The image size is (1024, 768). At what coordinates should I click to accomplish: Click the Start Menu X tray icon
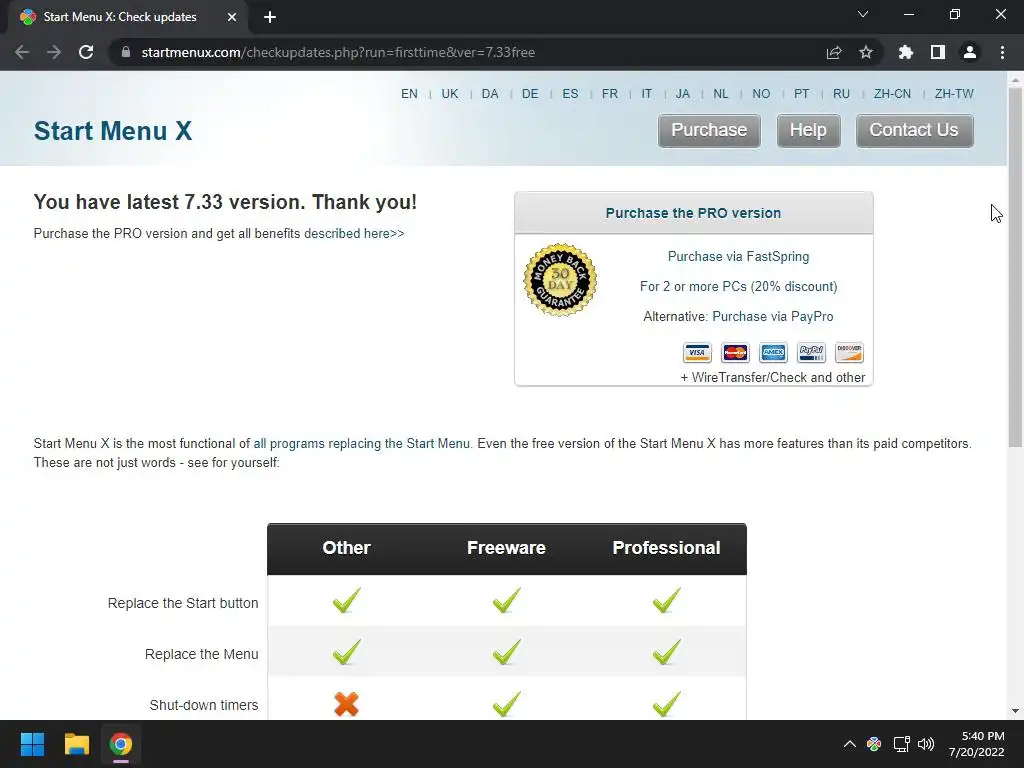[874, 744]
